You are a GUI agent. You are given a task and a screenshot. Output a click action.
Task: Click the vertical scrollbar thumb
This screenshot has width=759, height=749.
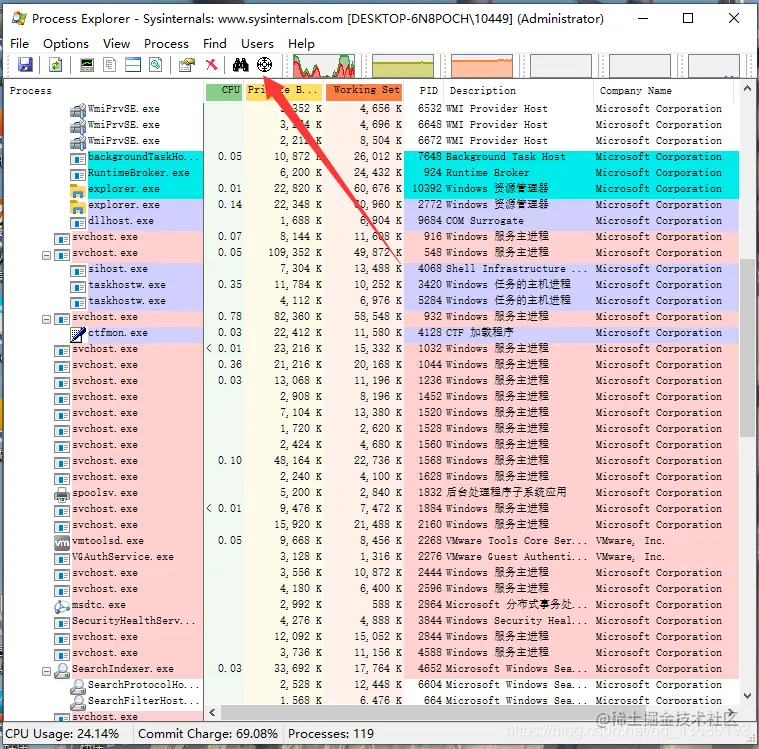coord(747,347)
